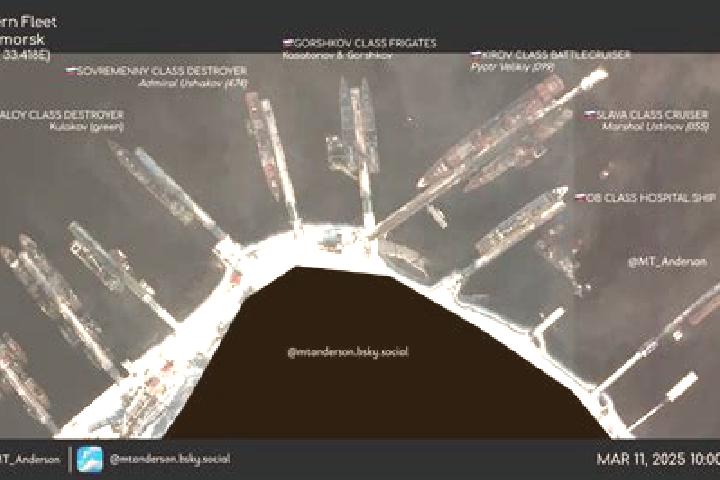The width and height of the screenshot is (720, 480).
Task: Click the Kulakov (green) ship name
Action: tap(87, 126)
